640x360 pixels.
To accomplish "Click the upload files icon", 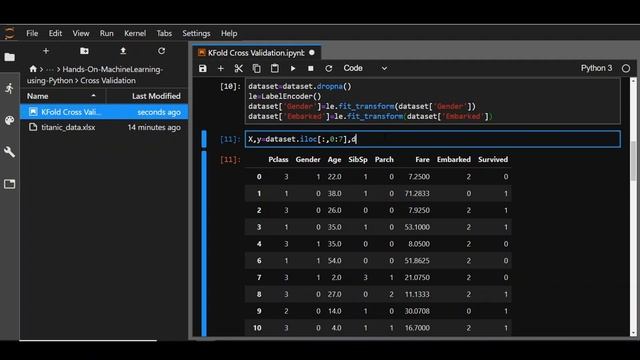I will pos(123,51).
